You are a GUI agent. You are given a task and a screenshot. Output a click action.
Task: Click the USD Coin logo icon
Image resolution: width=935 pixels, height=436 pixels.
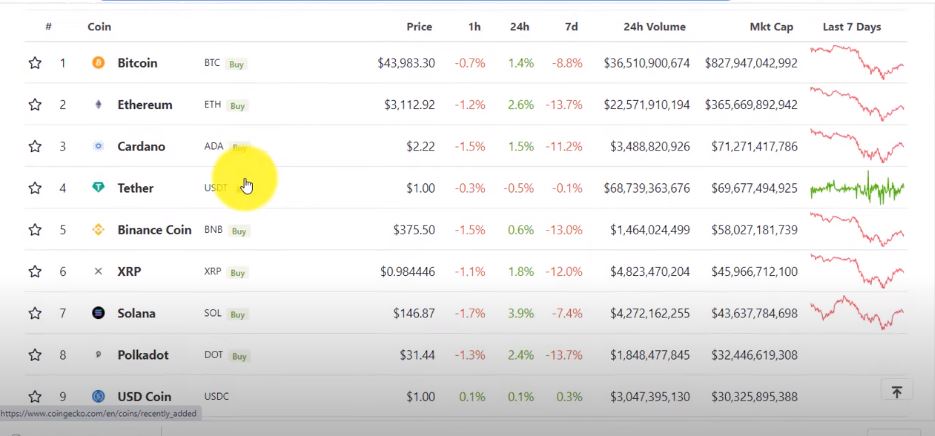coord(98,396)
